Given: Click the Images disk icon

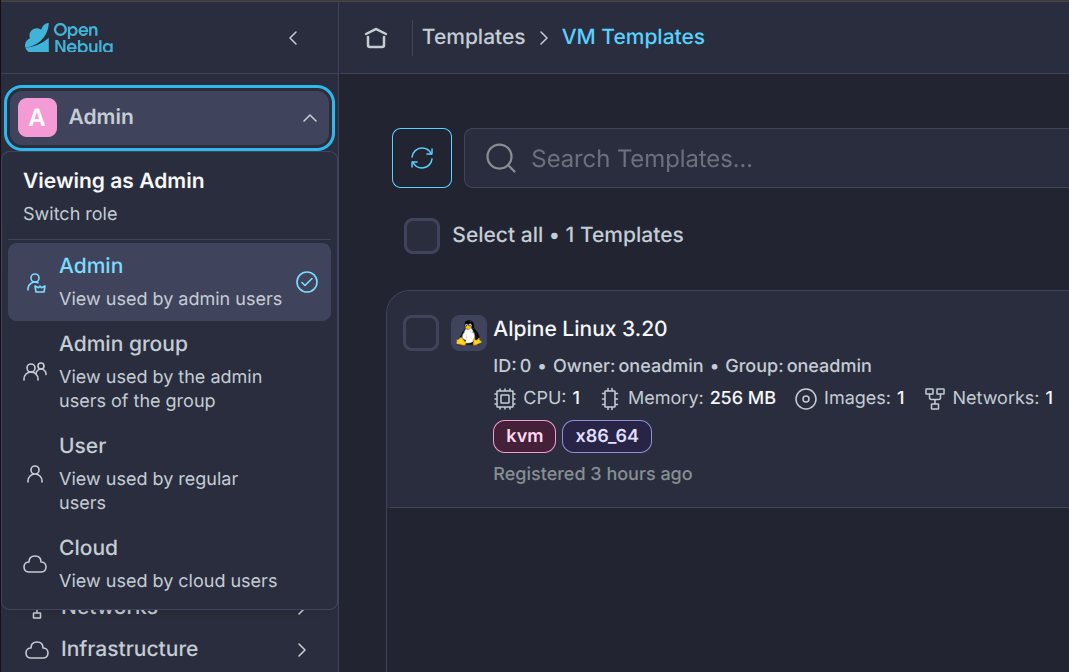Looking at the screenshot, I should click(x=805, y=399).
